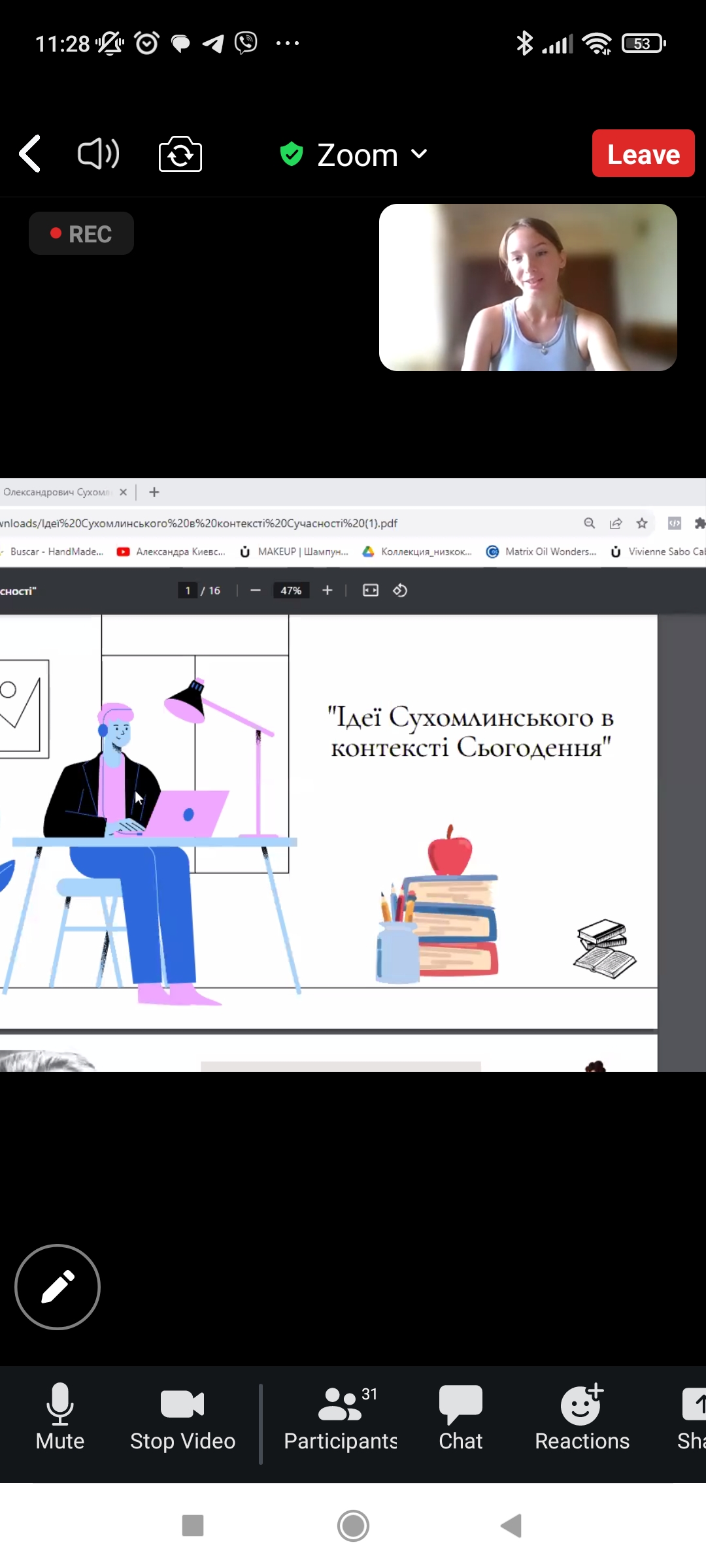Toggle the speaker audio output icon
This screenshot has height=1568, width=706.
tap(98, 154)
